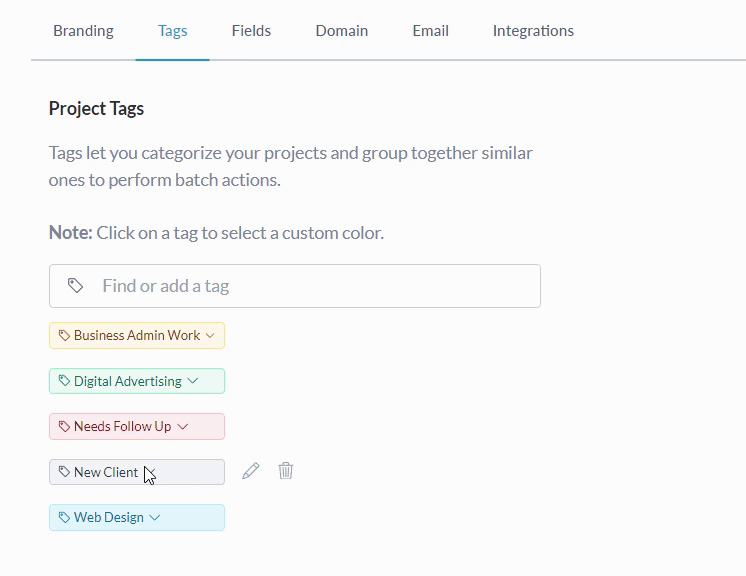This screenshot has width=746, height=576.
Task: Click the pencil edit icon beside New Client
Action: [x=251, y=471]
